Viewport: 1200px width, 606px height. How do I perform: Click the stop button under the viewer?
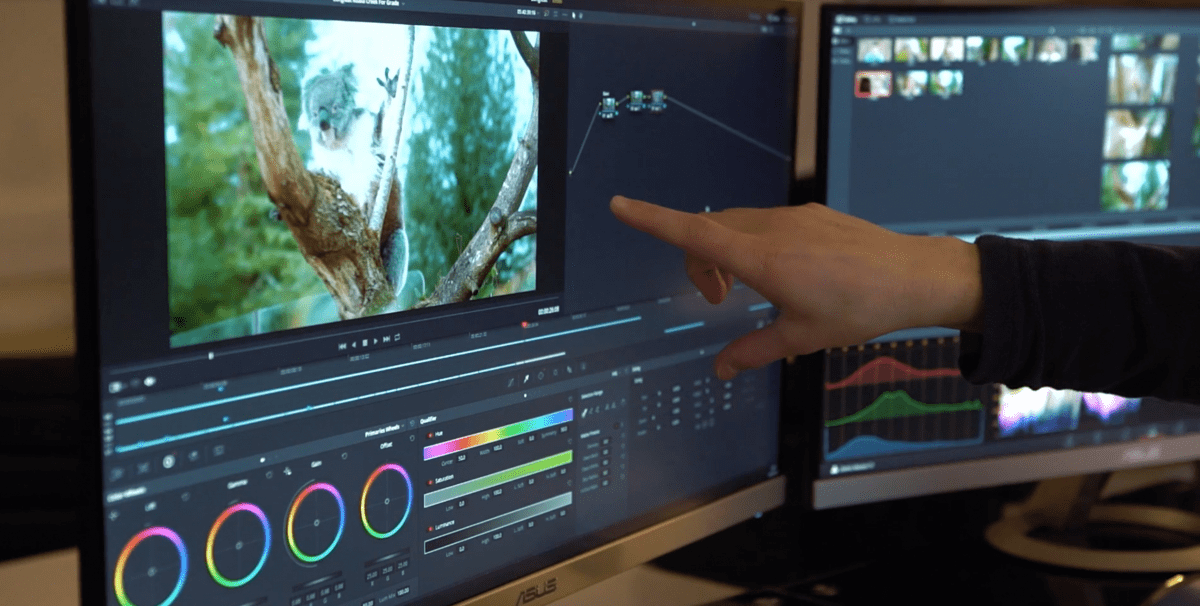[365, 343]
